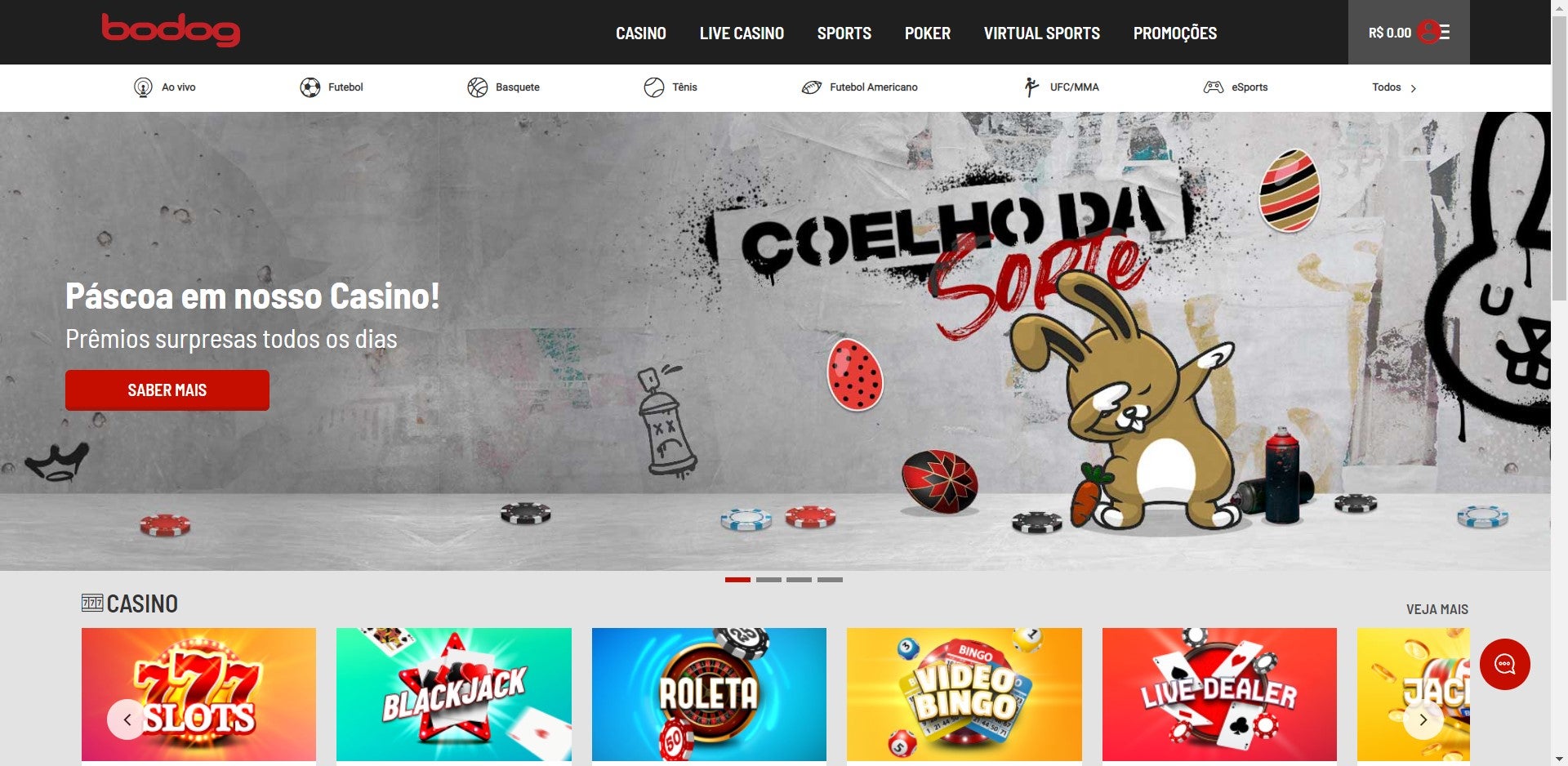Screen dimensions: 1568x766
Task: Open the VEJA MAIS casino link
Action: 1437,609
